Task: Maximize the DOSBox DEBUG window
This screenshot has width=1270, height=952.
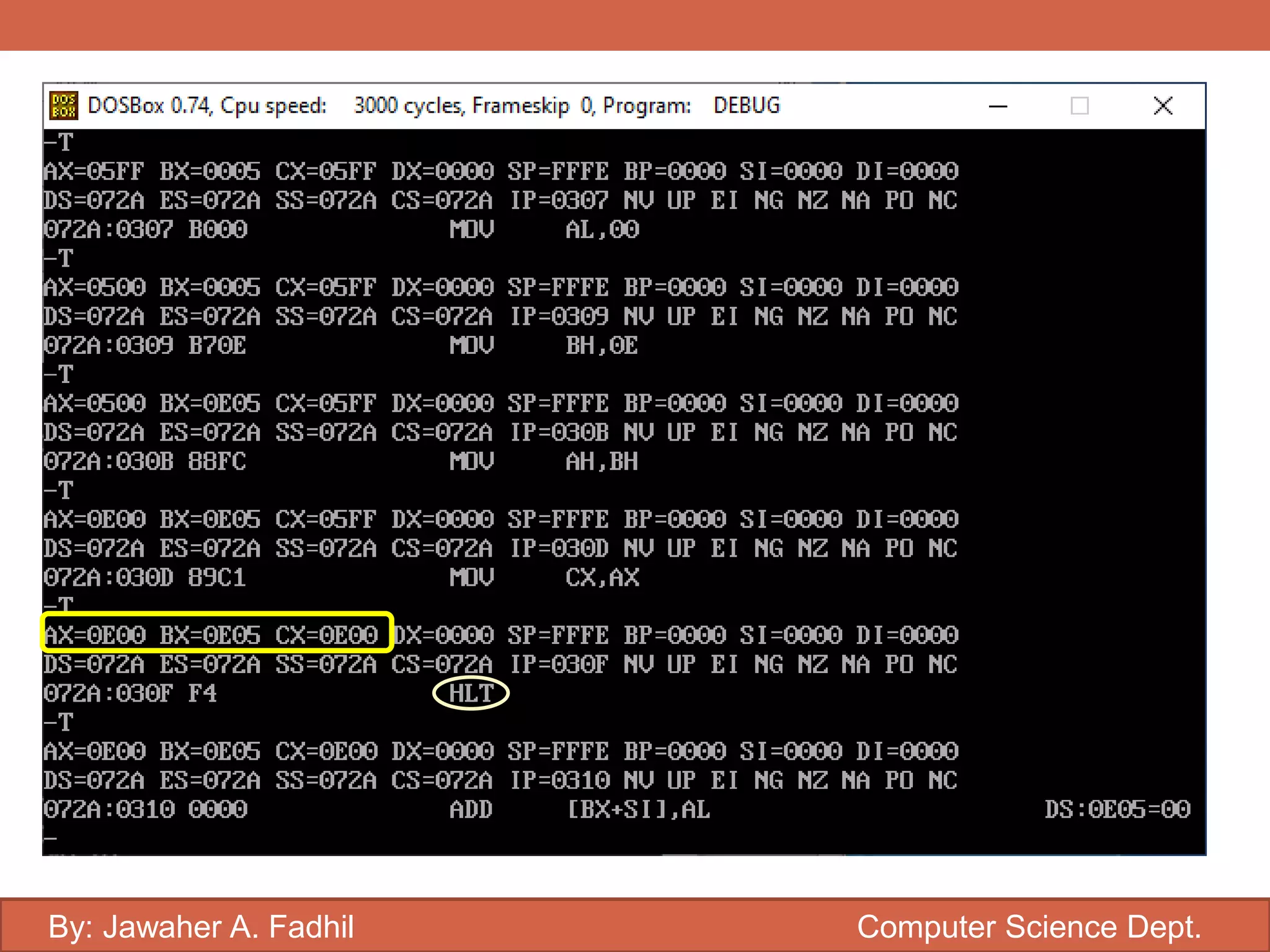Action: [1079, 107]
